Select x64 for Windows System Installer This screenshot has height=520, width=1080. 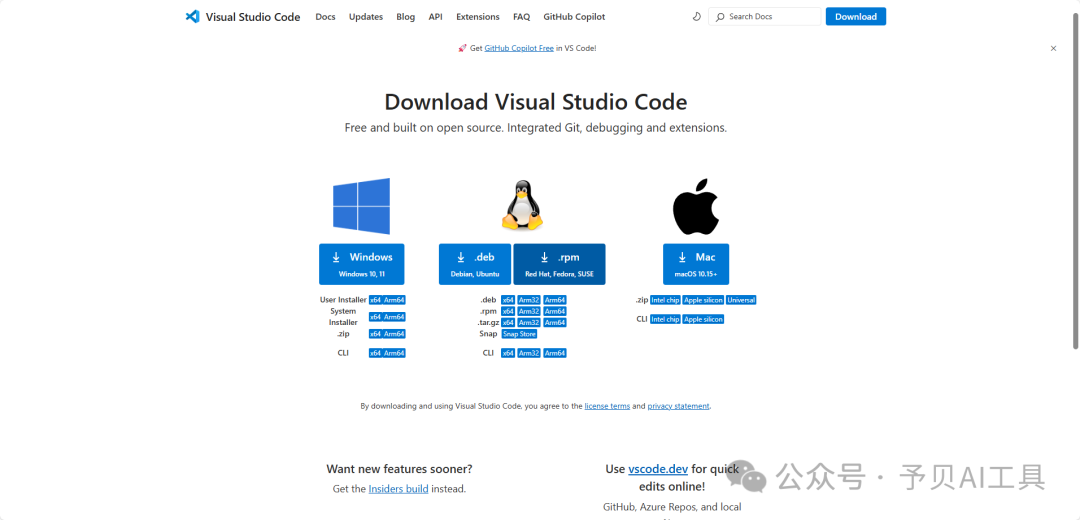[x=375, y=317]
